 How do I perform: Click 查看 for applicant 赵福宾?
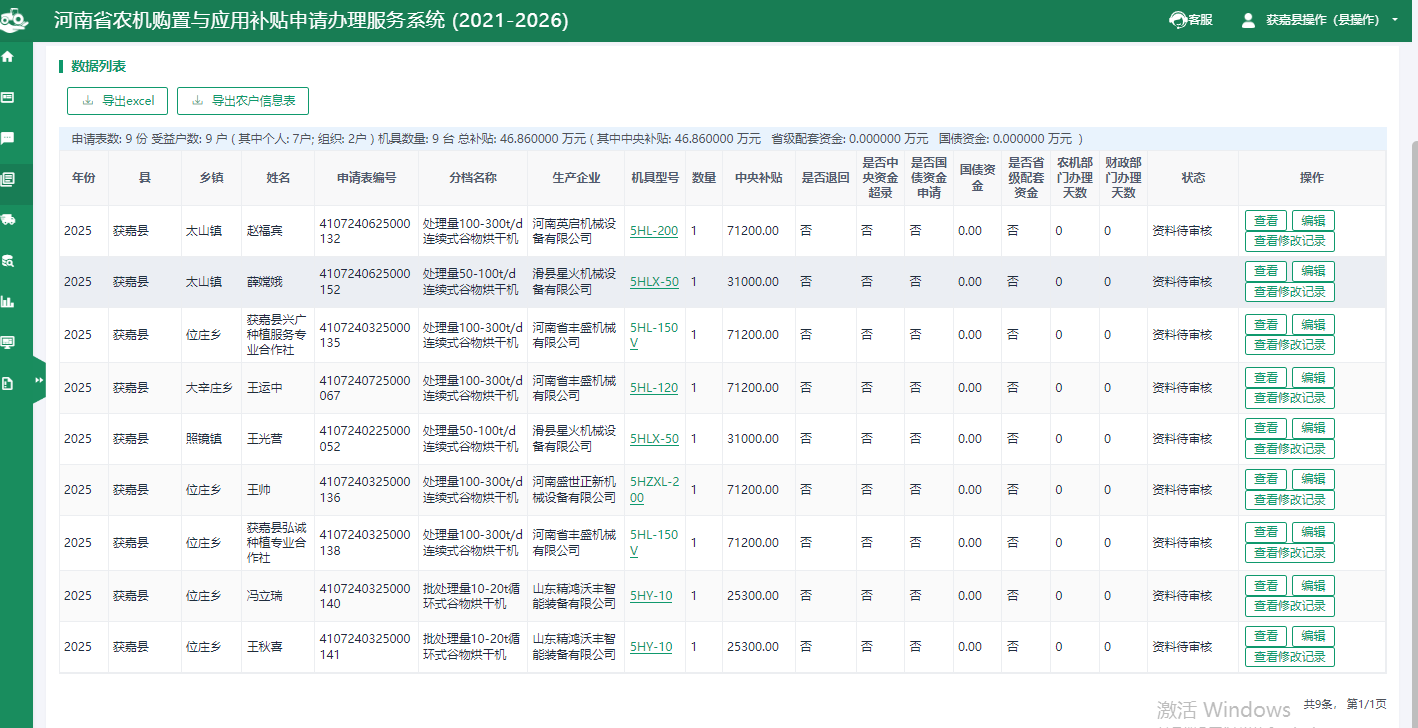1266,221
